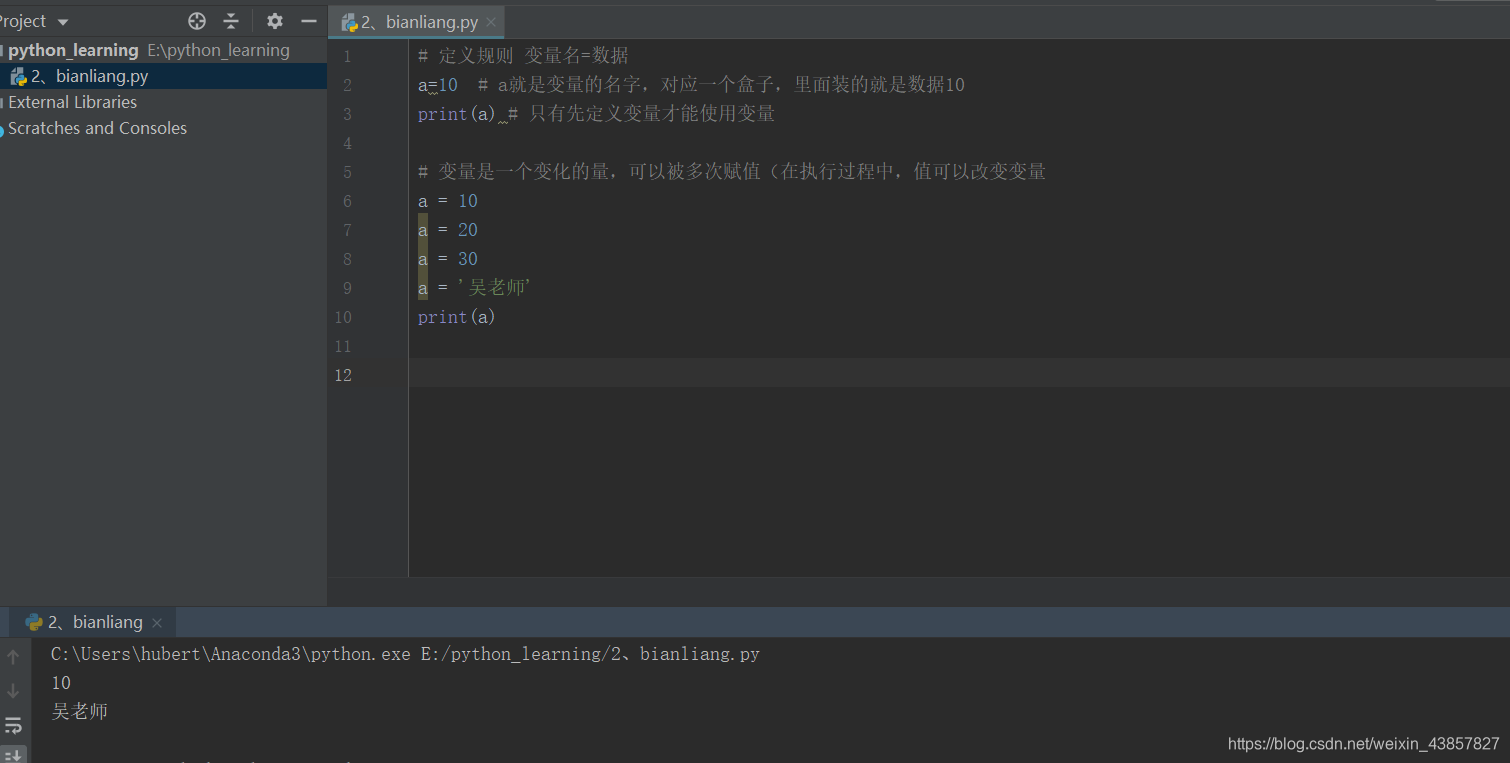Click the locate opened file crosshair icon

click(x=197, y=21)
